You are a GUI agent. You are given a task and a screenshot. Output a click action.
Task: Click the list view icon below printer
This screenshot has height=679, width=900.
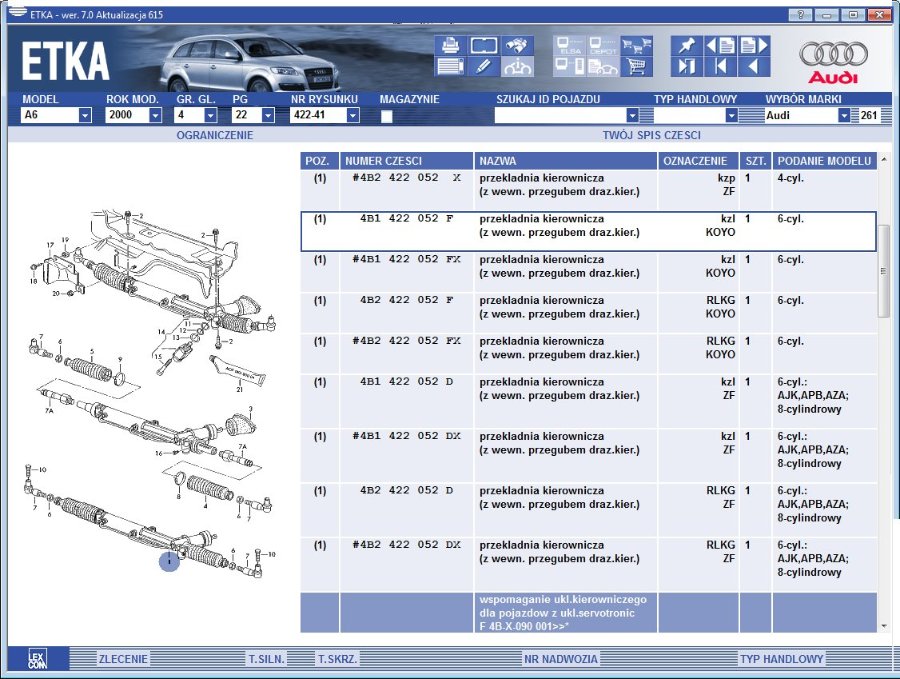[x=451, y=67]
